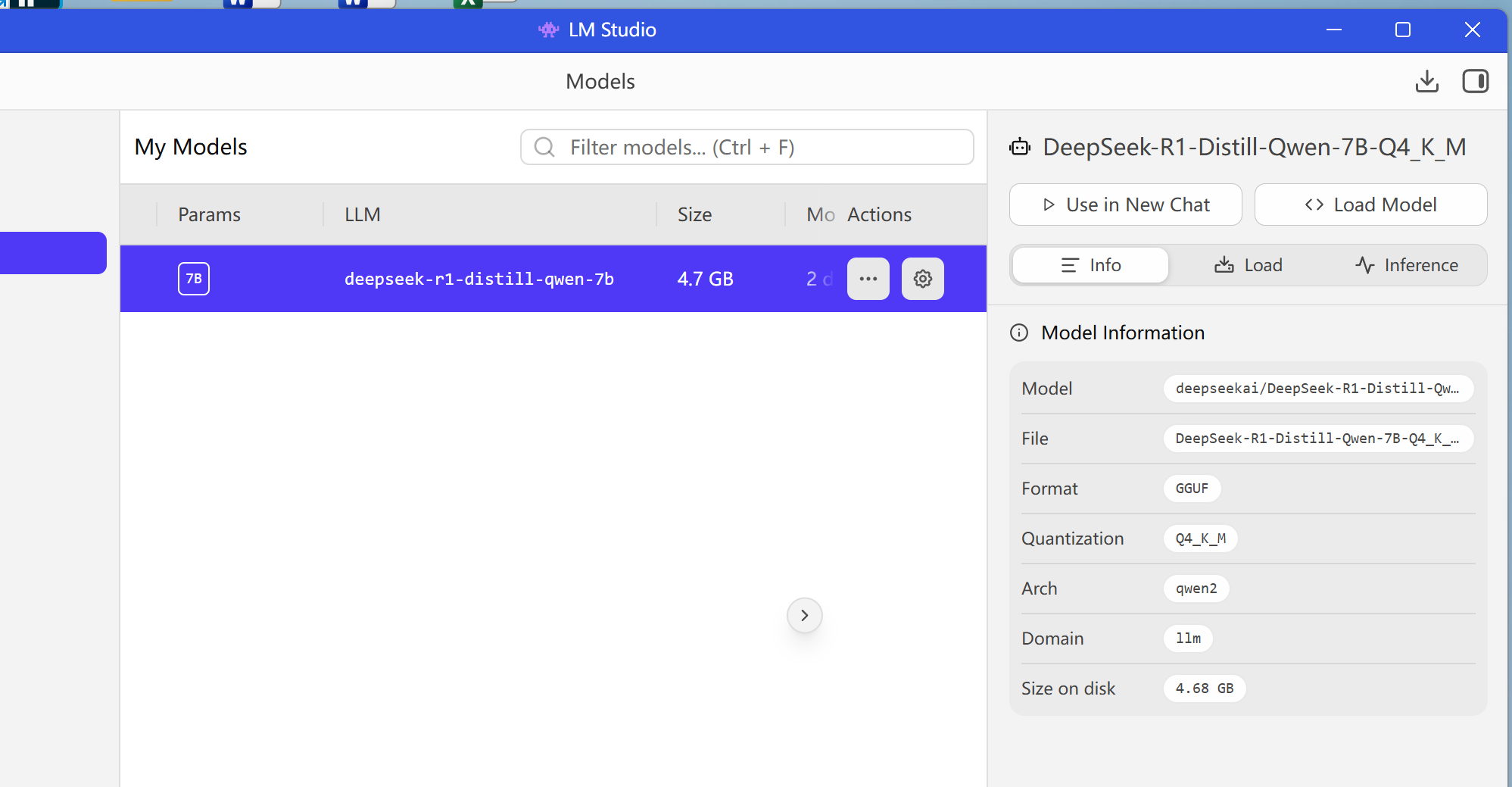The image size is (1512, 787).
Task: Click the 7B params badge
Action: pos(194,279)
